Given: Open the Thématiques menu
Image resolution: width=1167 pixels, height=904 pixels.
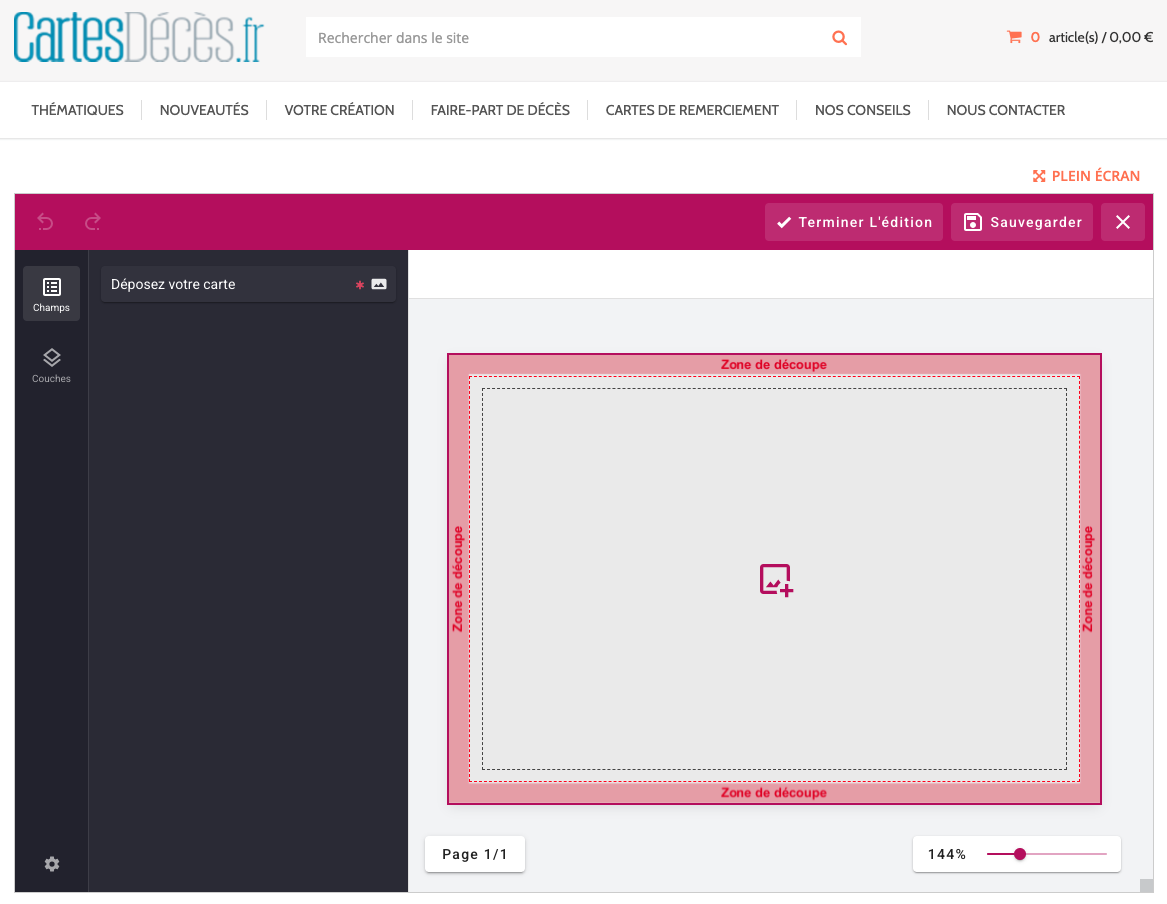Looking at the screenshot, I should click(x=78, y=110).
